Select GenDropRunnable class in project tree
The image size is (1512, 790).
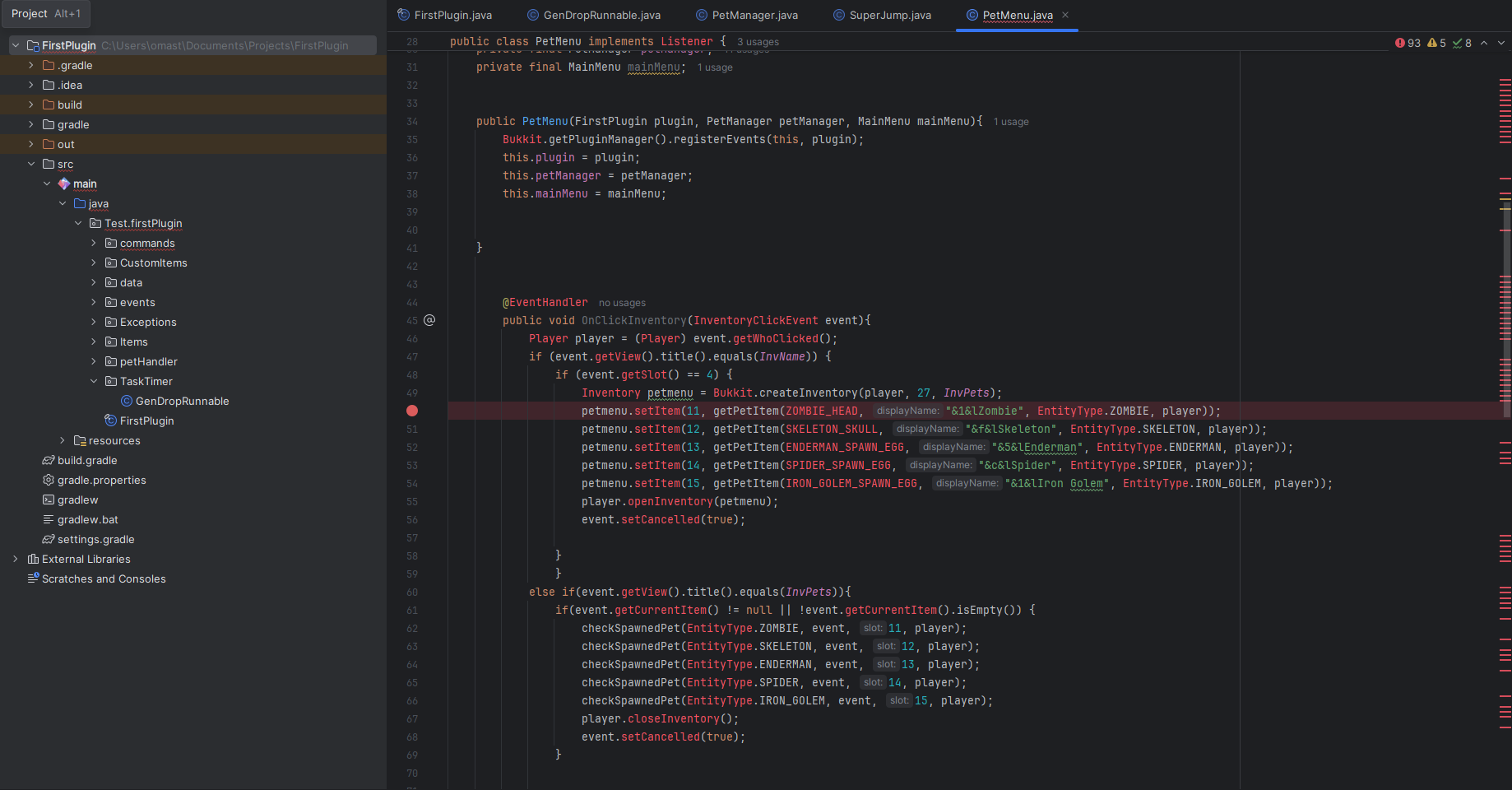coord(182,401)
